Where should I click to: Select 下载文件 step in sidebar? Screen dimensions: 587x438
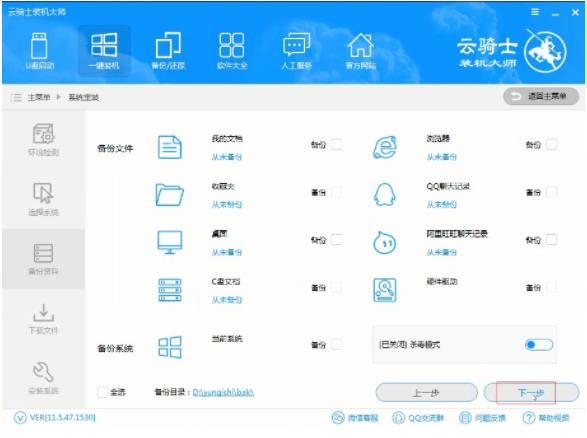[43, 319]
